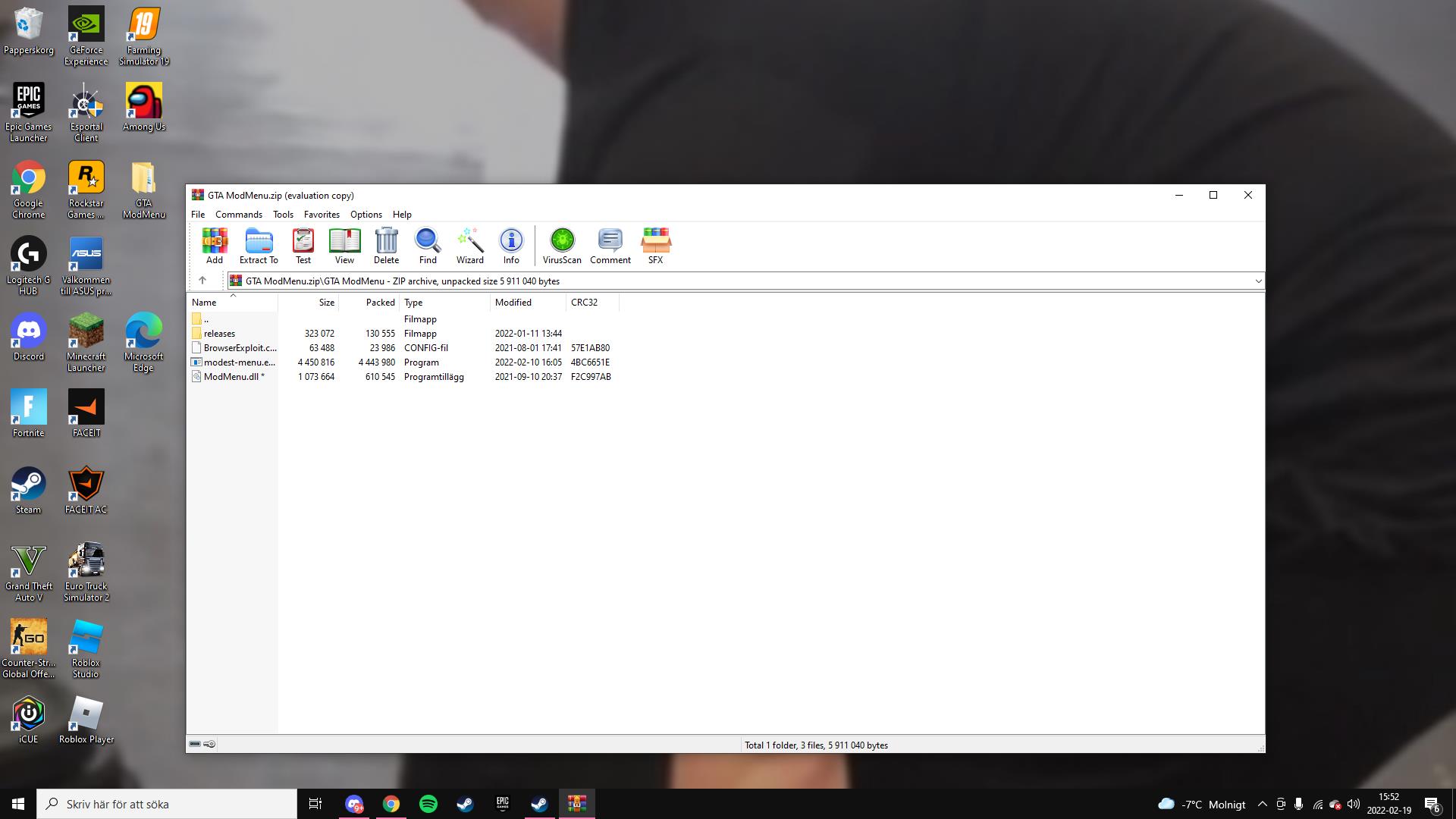Click the SFX toolbar icon
The width and height of the screenshot is (1456, 819).
[x=655, y=245]
